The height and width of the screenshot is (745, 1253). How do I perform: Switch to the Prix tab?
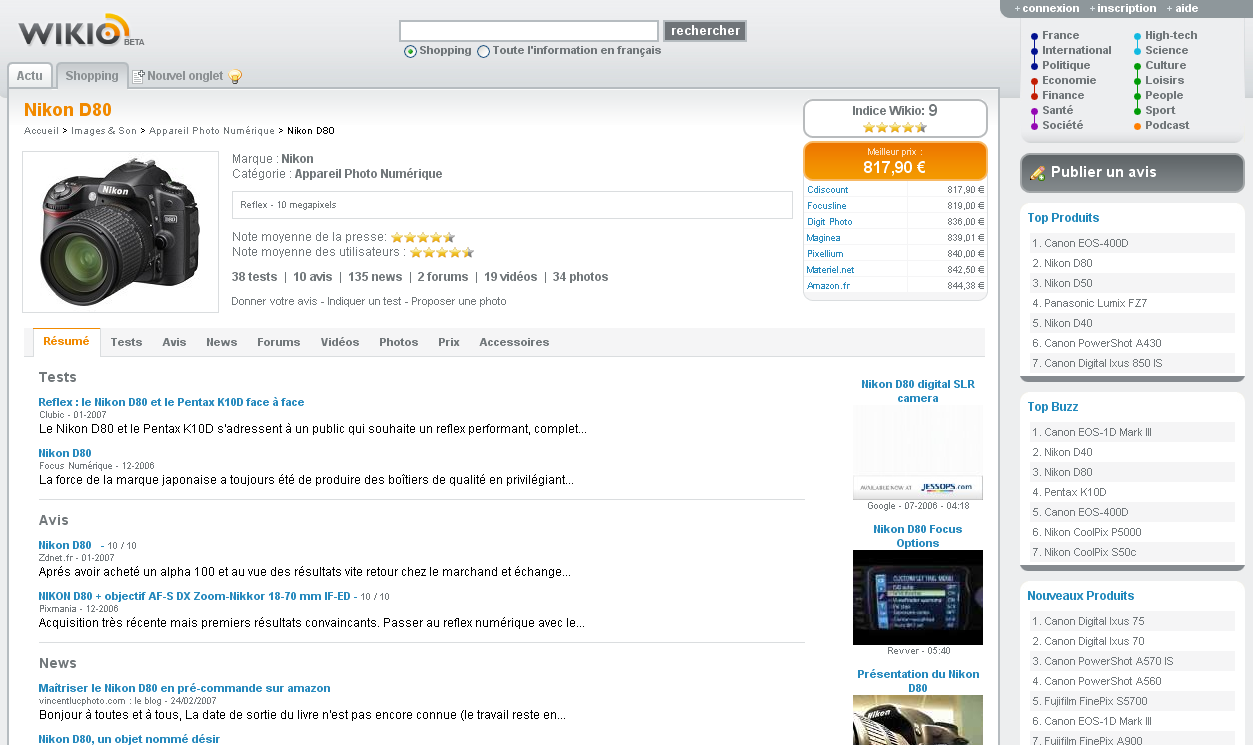point(449,342)
